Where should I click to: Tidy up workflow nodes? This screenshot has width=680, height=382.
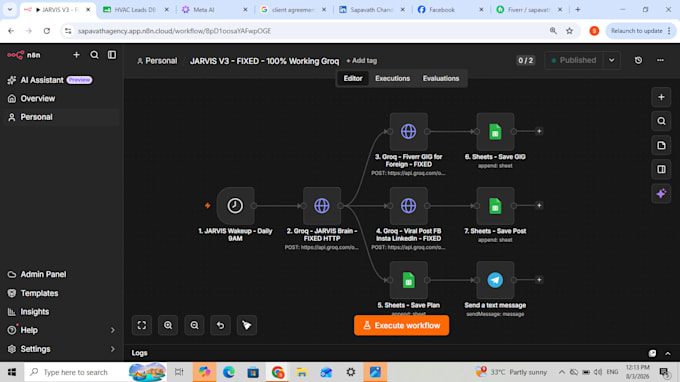click(247, 325)
